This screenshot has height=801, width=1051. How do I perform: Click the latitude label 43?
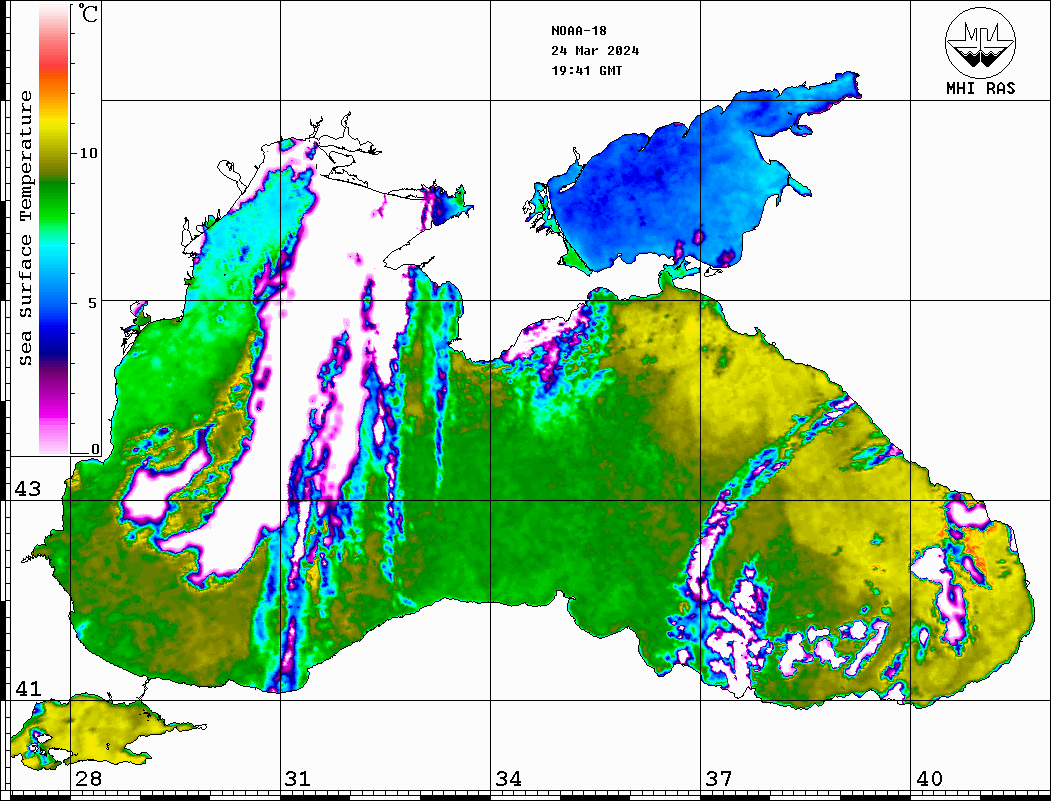(28, 489)
